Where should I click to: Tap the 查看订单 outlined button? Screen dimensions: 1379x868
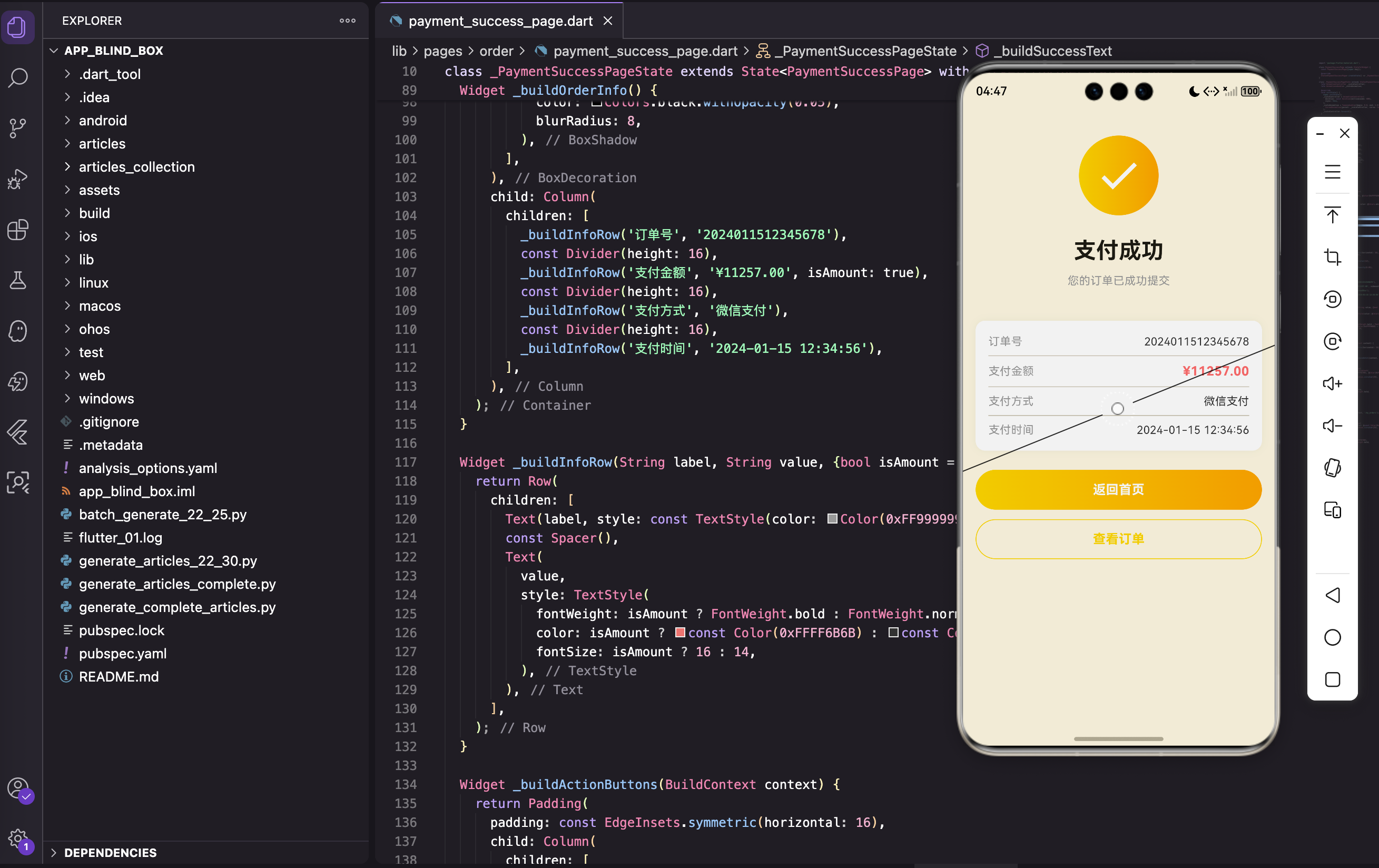point(1118,539)
